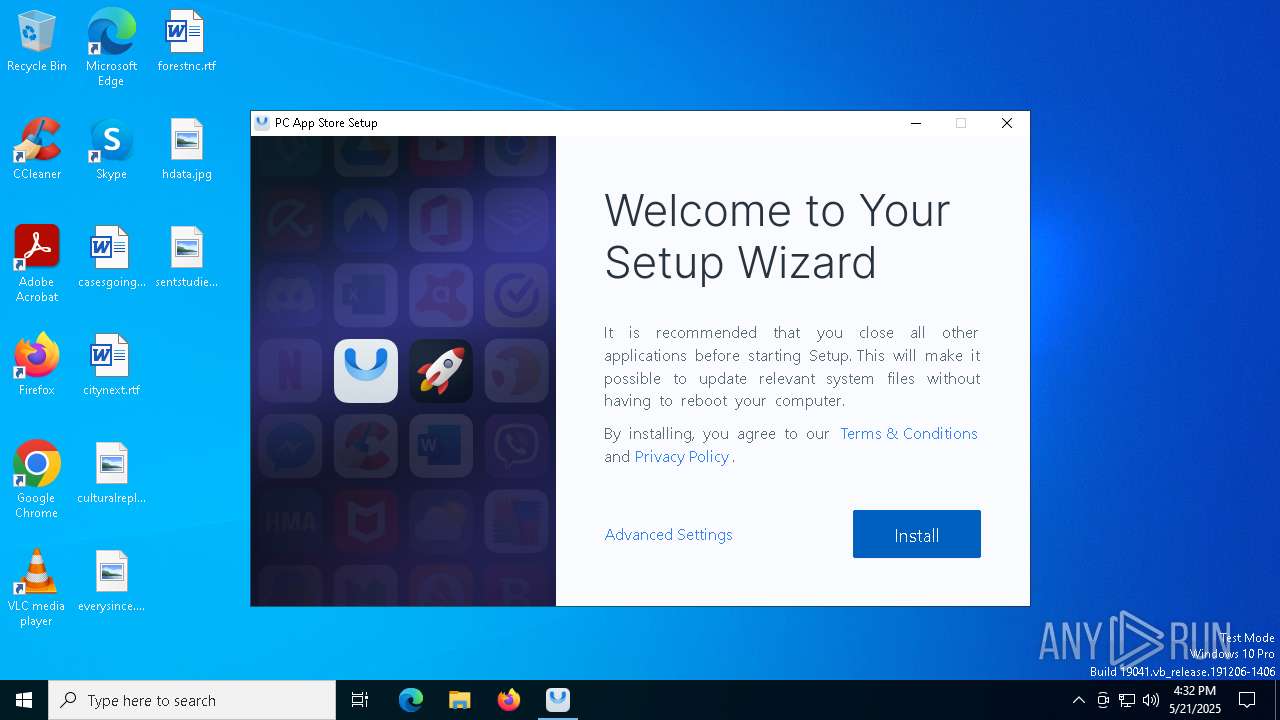Viewport: 1280px width, 720px height.
Task: Click the PC App Store taskbar button
Action: coord(558,700)
